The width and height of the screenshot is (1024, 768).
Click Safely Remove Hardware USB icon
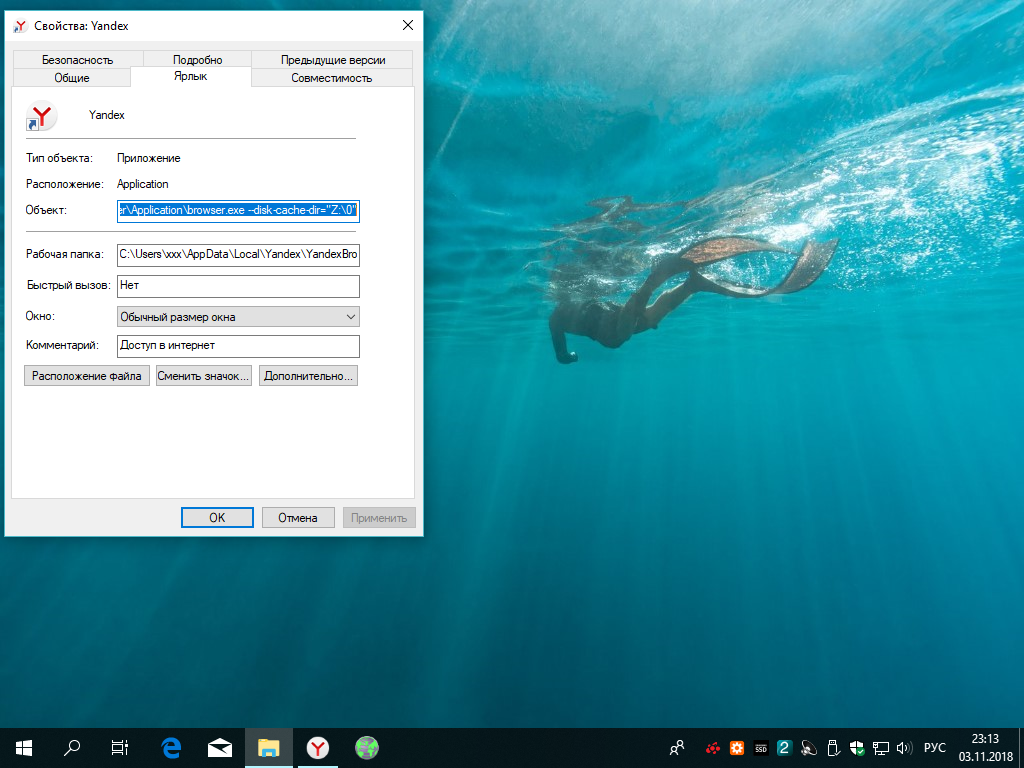(833, 748)
